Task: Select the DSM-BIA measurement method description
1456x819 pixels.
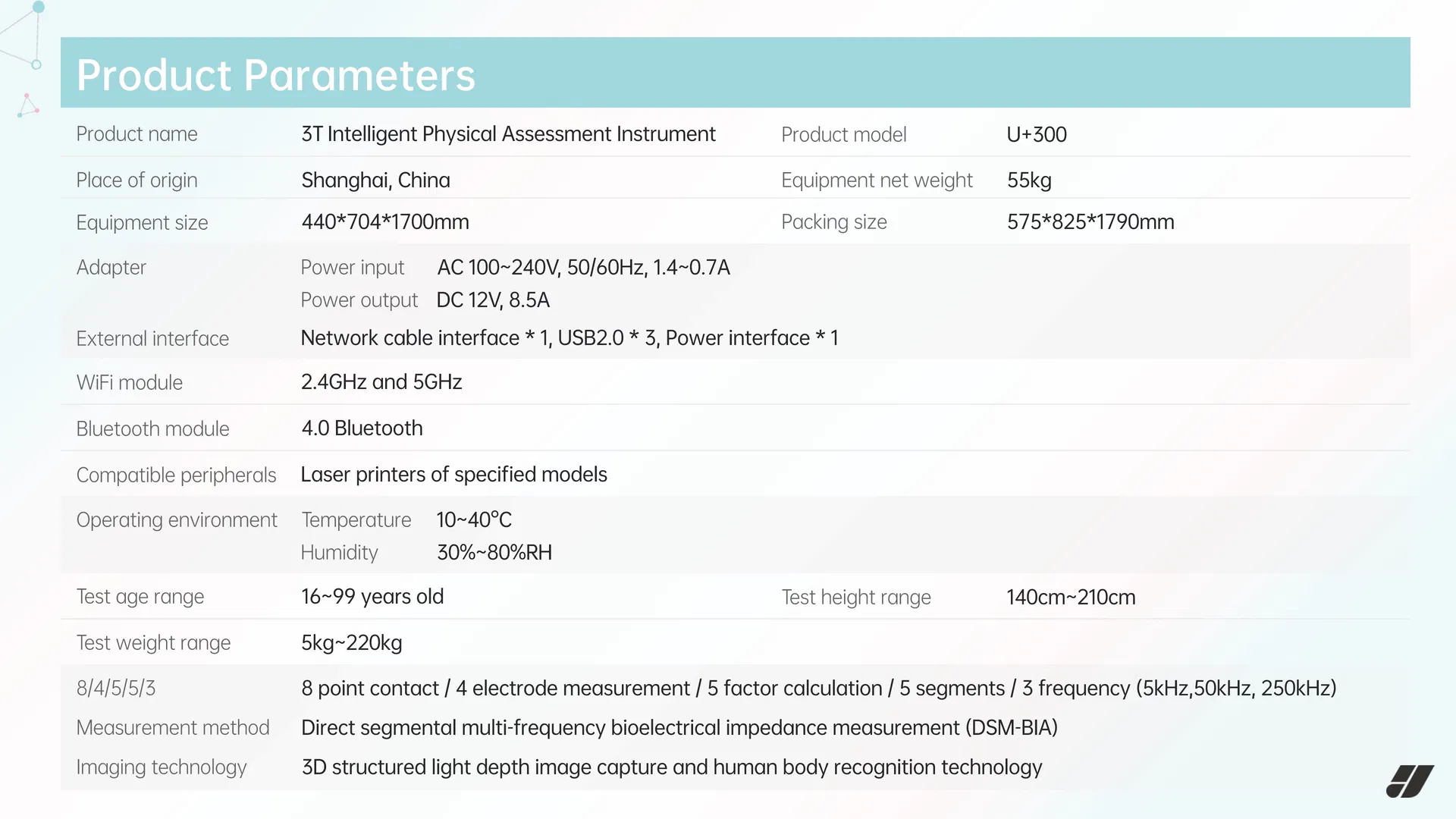Action: (x=679, y=728)
